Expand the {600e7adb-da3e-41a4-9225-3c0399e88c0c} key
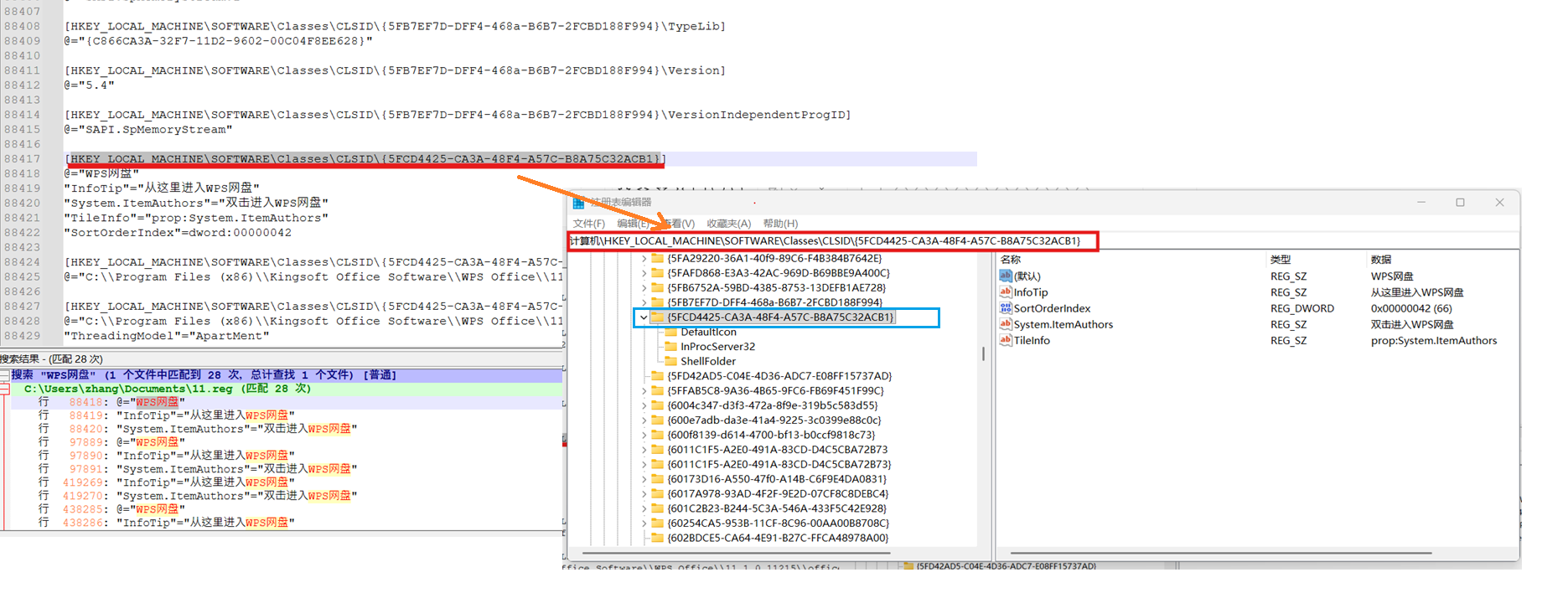Viewport: 1568px width, 593px height. tap(644, 420)
